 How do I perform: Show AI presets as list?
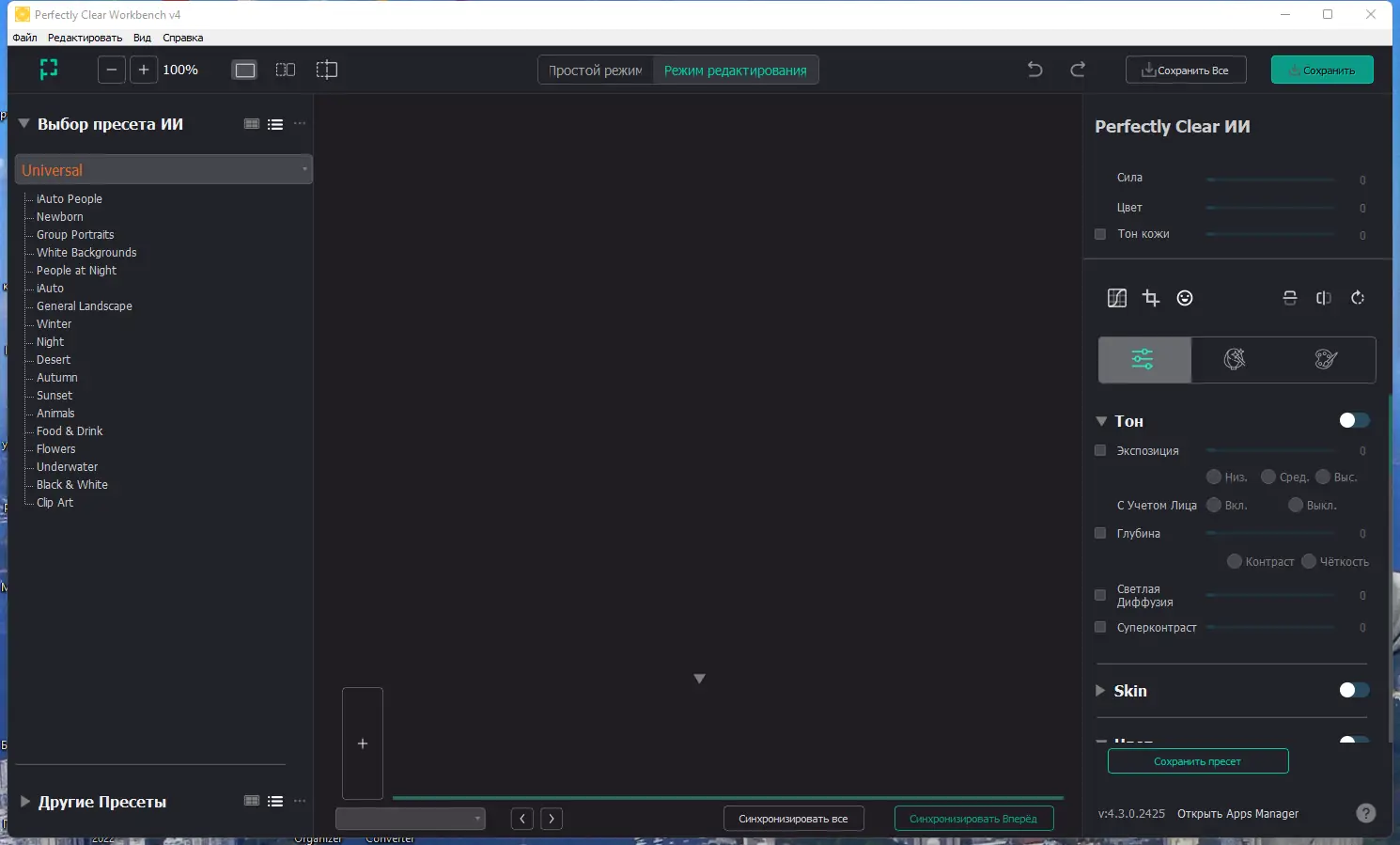275,124
